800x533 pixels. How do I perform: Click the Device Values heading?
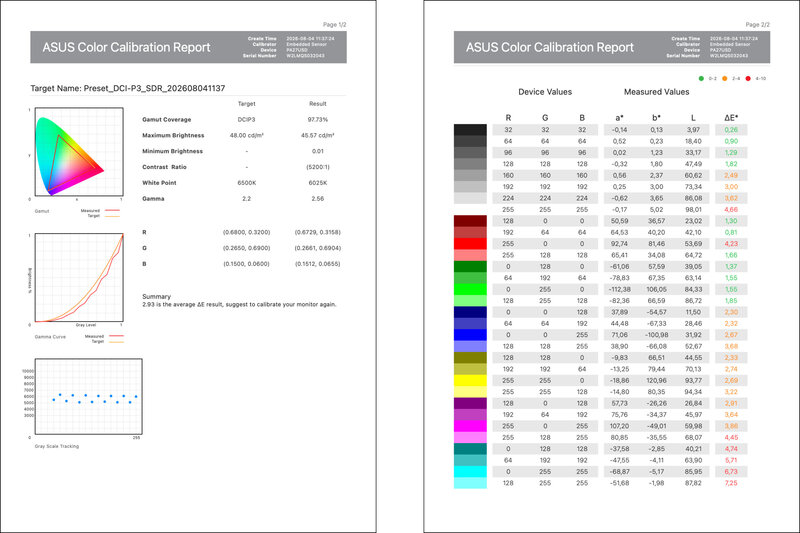545,92
